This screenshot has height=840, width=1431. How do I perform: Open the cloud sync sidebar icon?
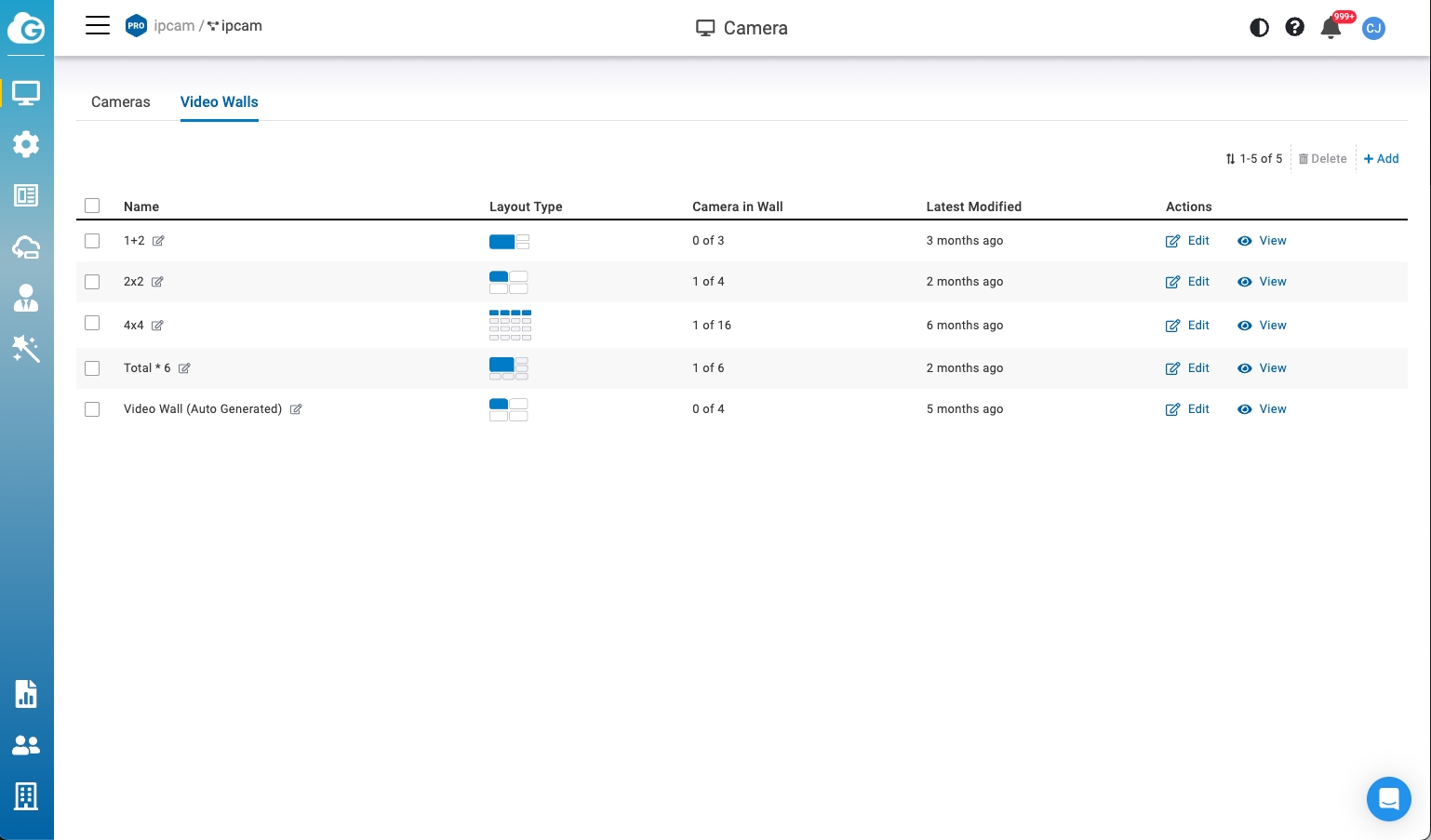pos(26,247)
